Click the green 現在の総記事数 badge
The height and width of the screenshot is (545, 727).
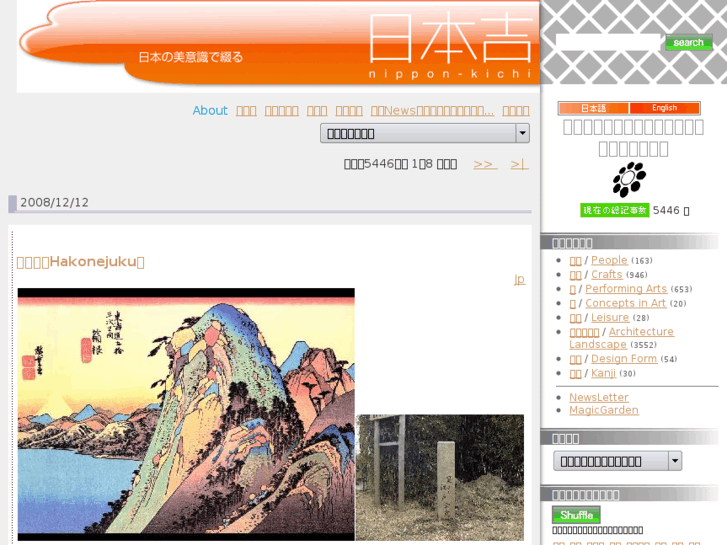point(614,210)
